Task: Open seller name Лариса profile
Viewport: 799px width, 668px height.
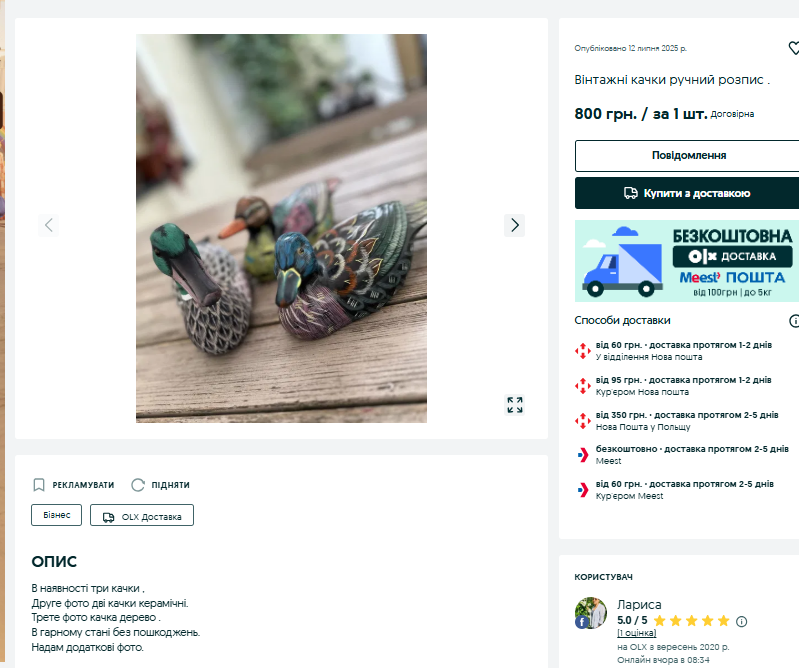Action: pyautogui.click(x=639, y=605)
